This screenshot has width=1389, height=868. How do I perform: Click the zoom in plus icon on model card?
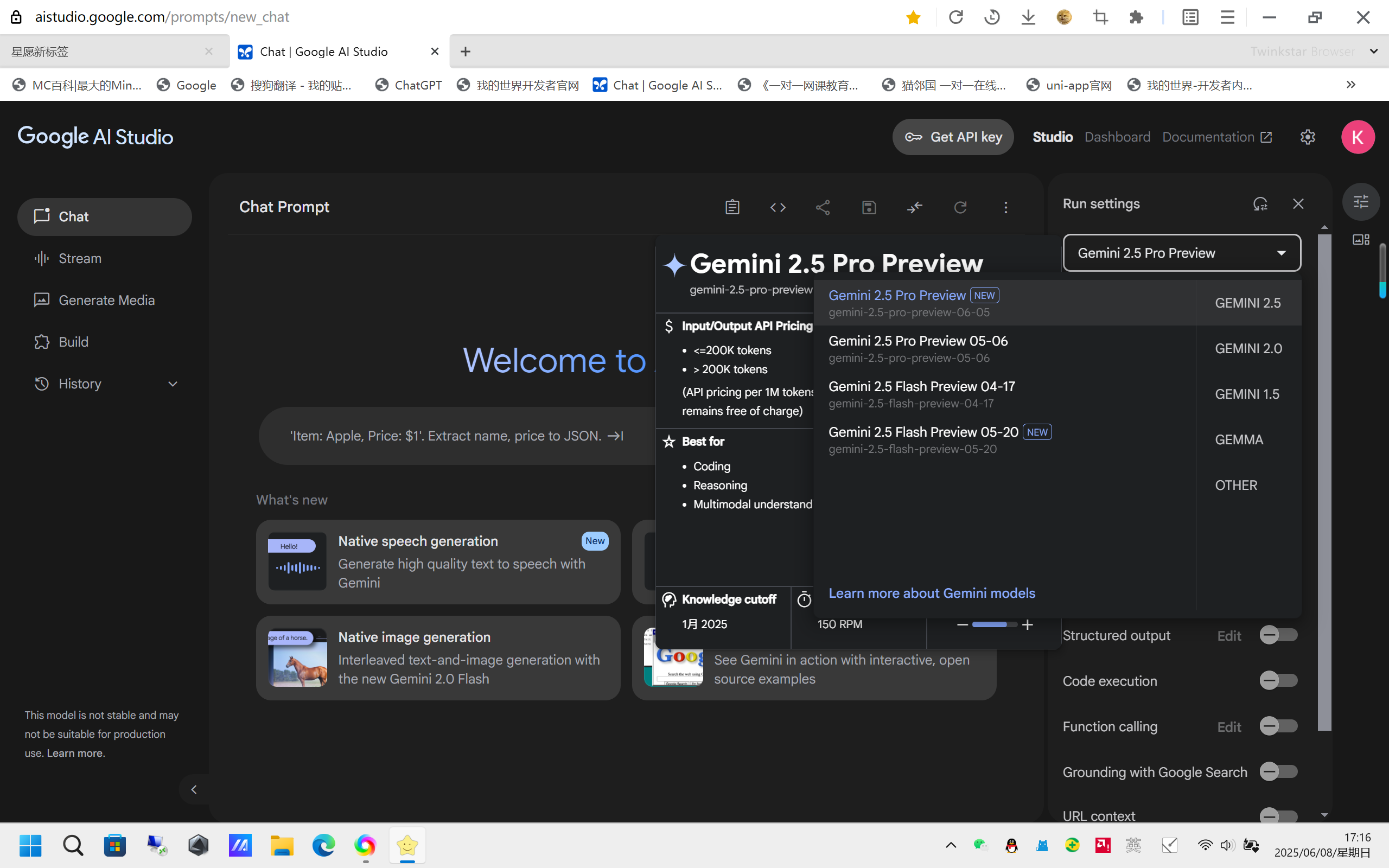(1028, 624)
